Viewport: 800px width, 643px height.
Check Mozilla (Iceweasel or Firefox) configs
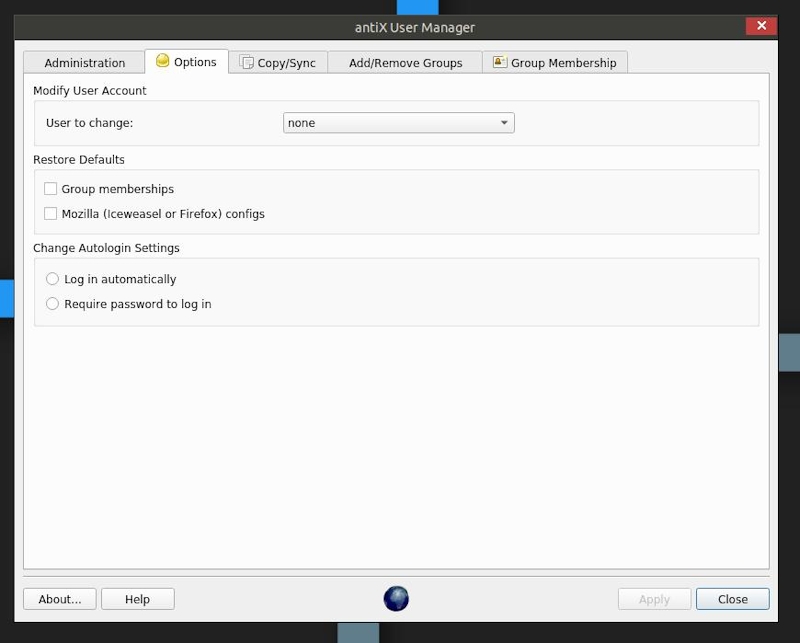point(50,213)
